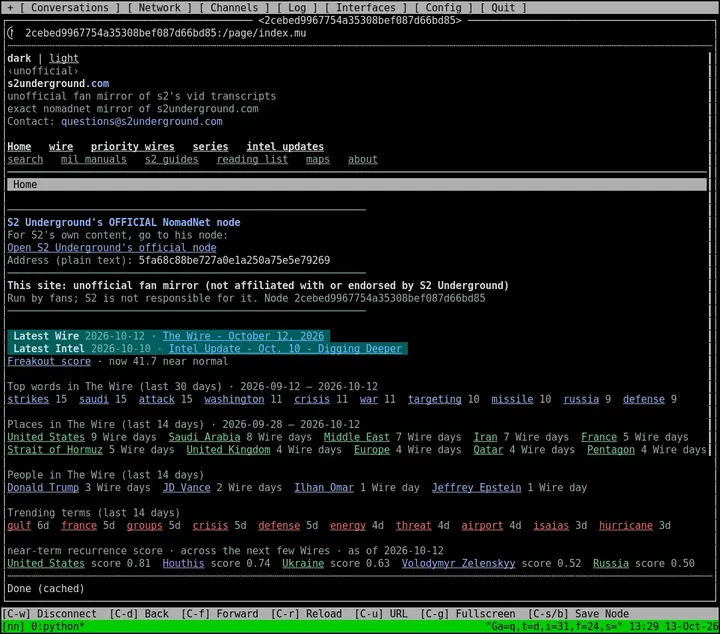This screenshot has height=634, width=720.
Task: Click the questions@s2underground.com contact address
Action: pos(142,122)
